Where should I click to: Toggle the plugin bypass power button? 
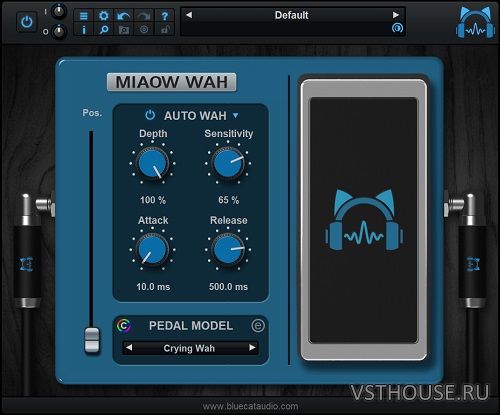[x=26, y=22]
